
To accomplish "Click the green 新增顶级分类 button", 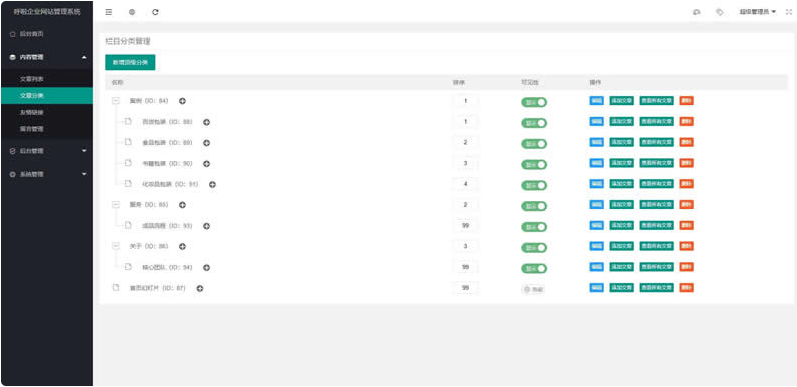I will coord(130,63).
